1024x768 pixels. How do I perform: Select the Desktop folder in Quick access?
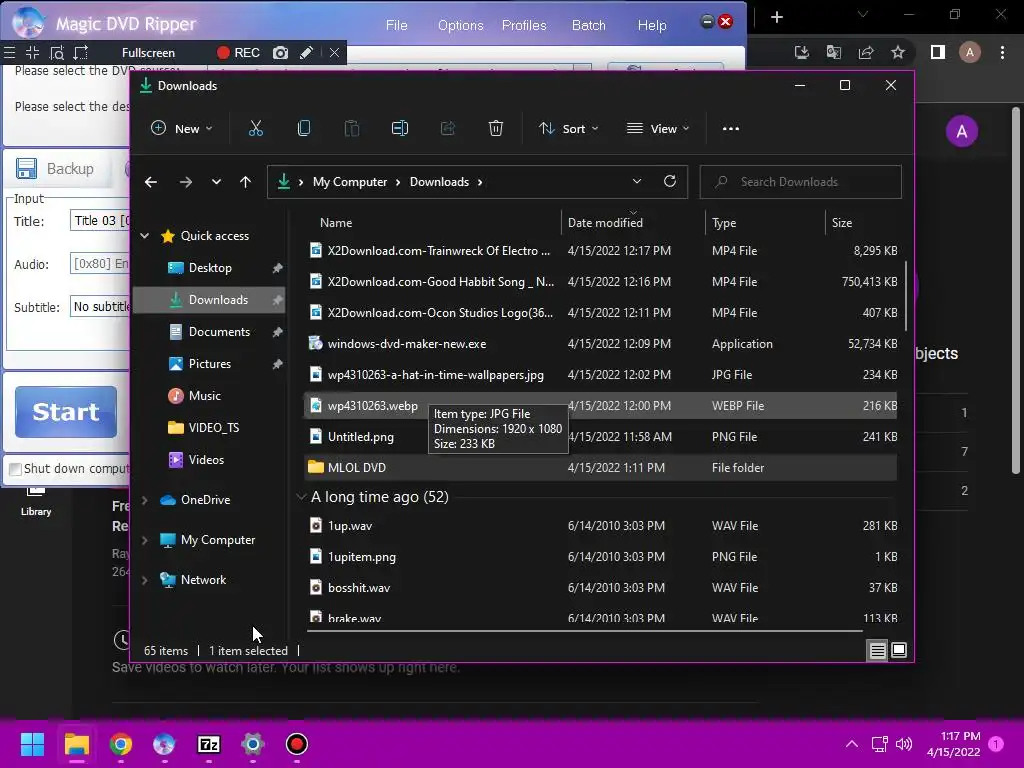[x=210, y=268]
